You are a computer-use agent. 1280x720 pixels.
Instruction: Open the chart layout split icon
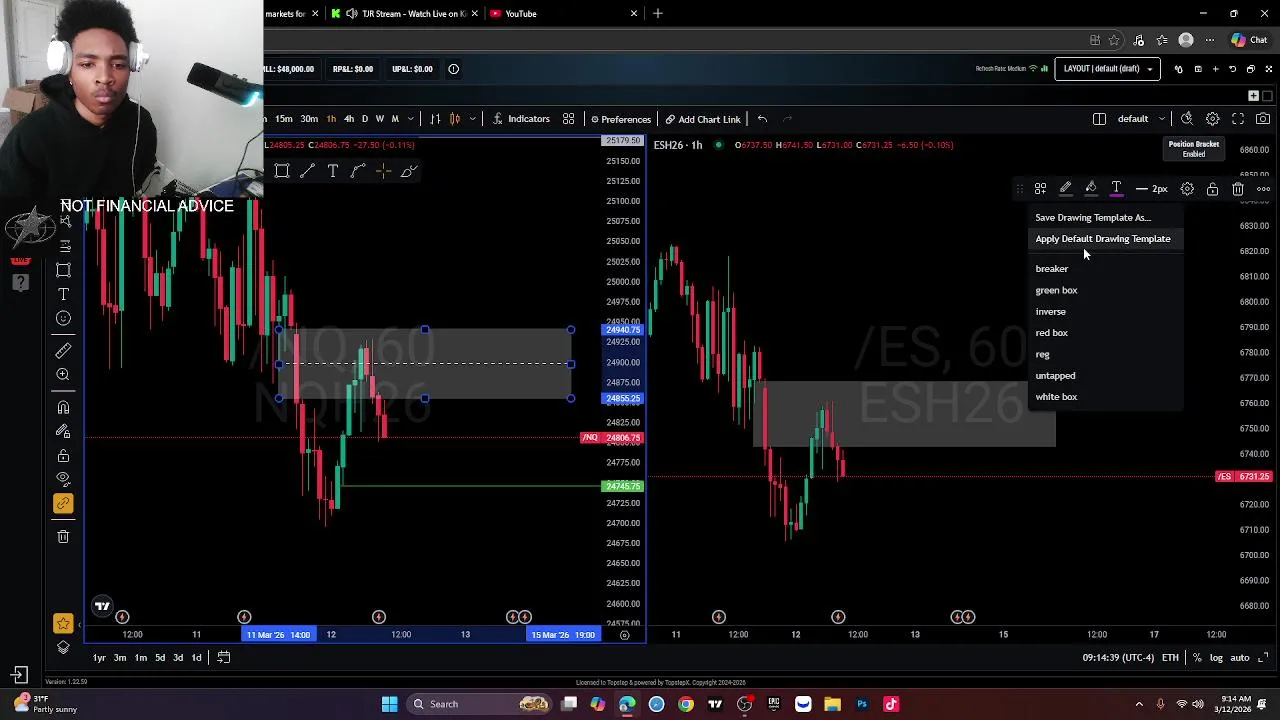click(1099, 119)
